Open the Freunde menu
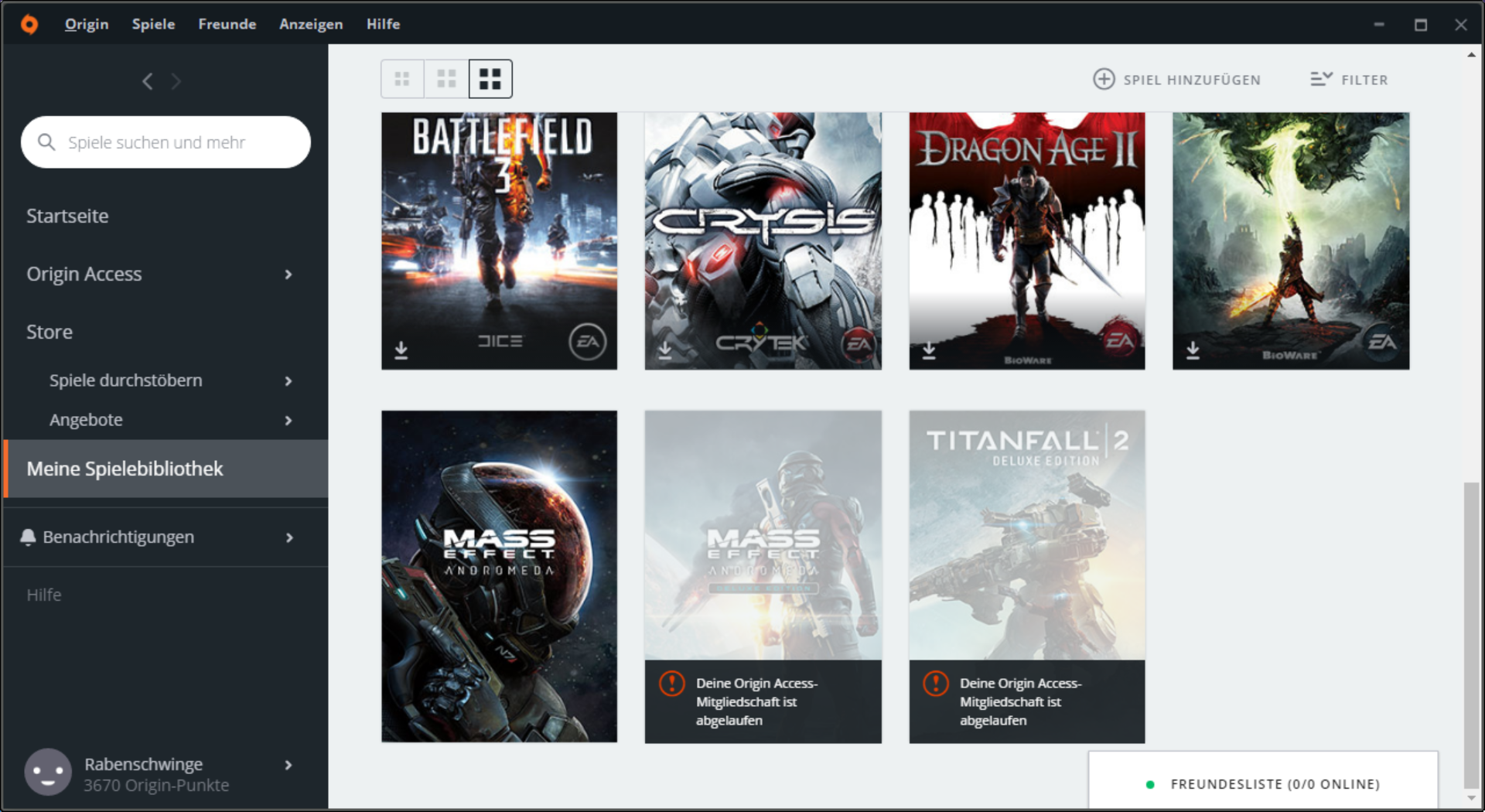 point(227,24)
